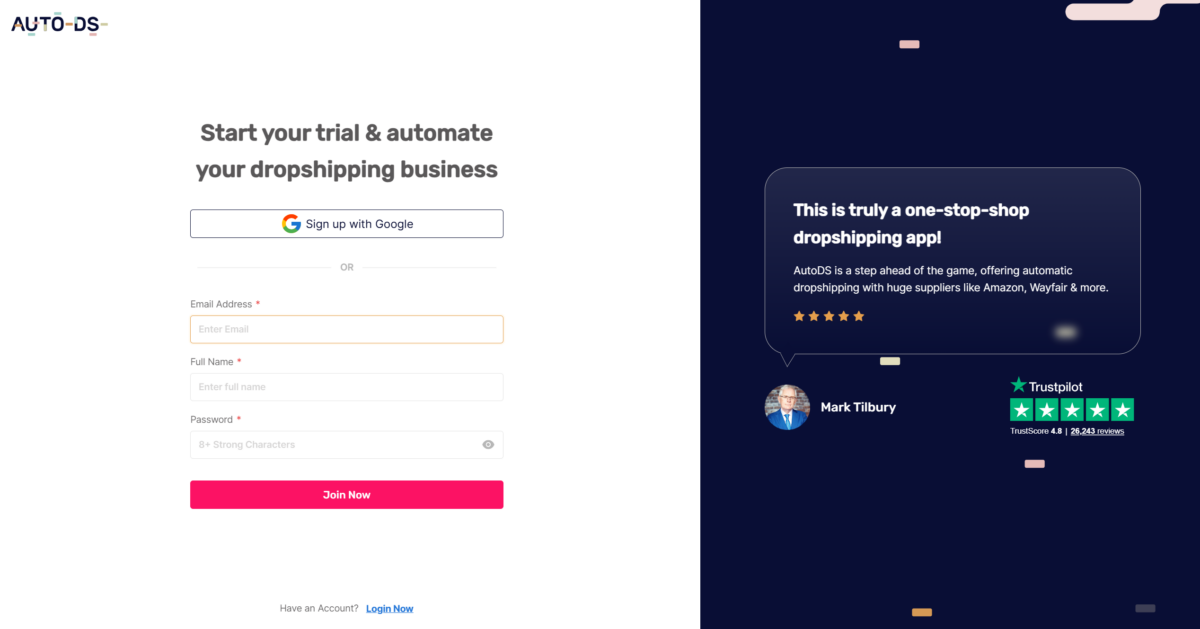This screenshot has height=629, width=1200.
Task: Click the Google logo icon on signup button
Action: 290,223
